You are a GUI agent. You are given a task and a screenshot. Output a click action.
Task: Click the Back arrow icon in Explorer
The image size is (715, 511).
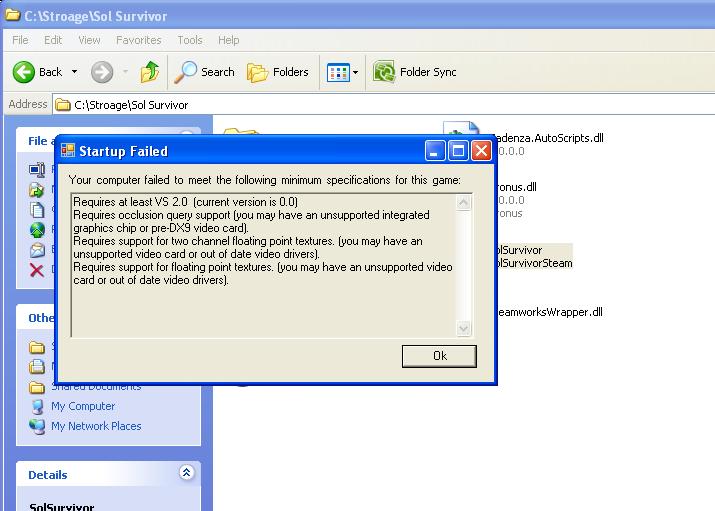click(x=24, y=72)
